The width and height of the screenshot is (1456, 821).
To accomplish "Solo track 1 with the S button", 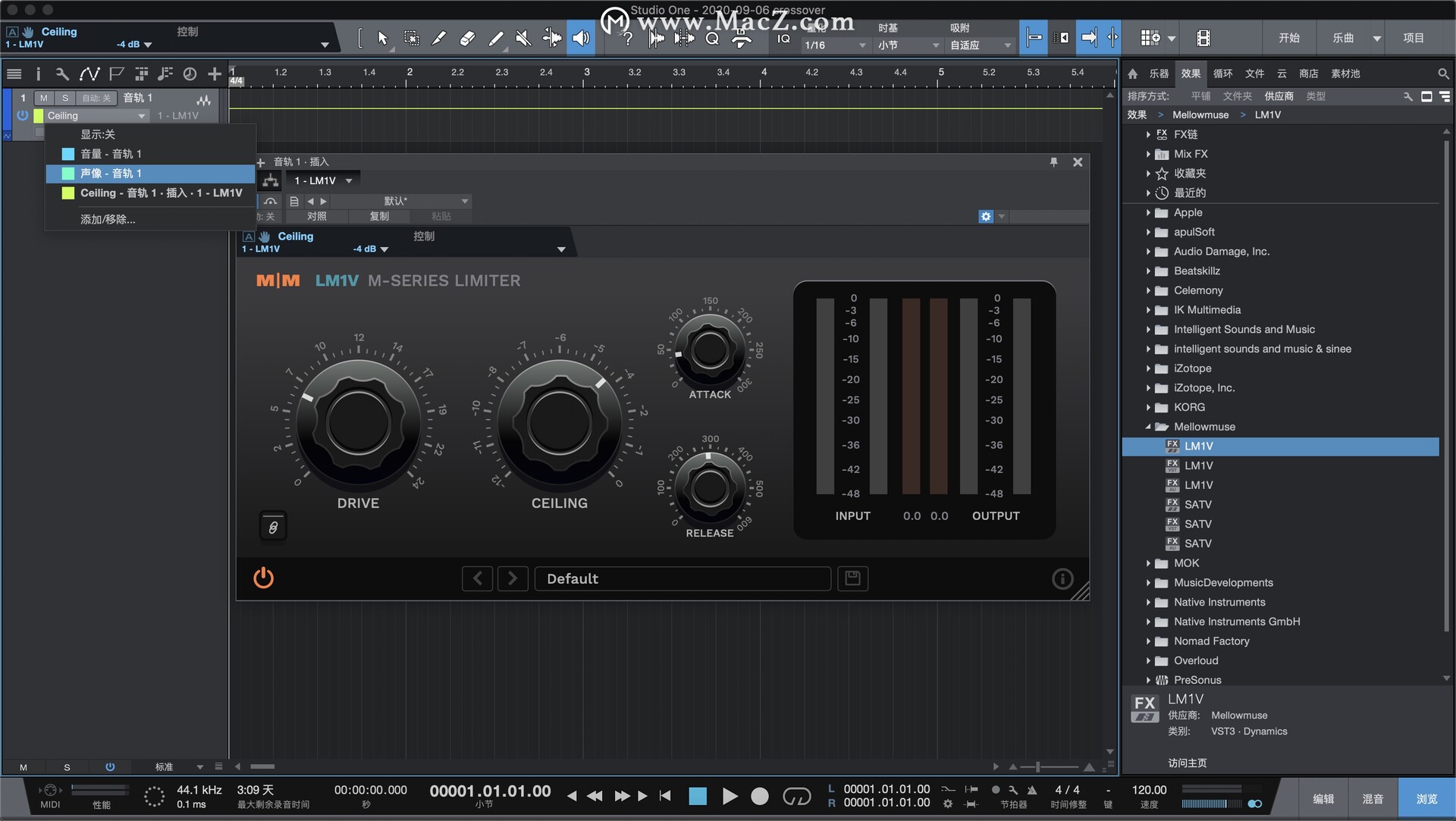I will [65, 98].
